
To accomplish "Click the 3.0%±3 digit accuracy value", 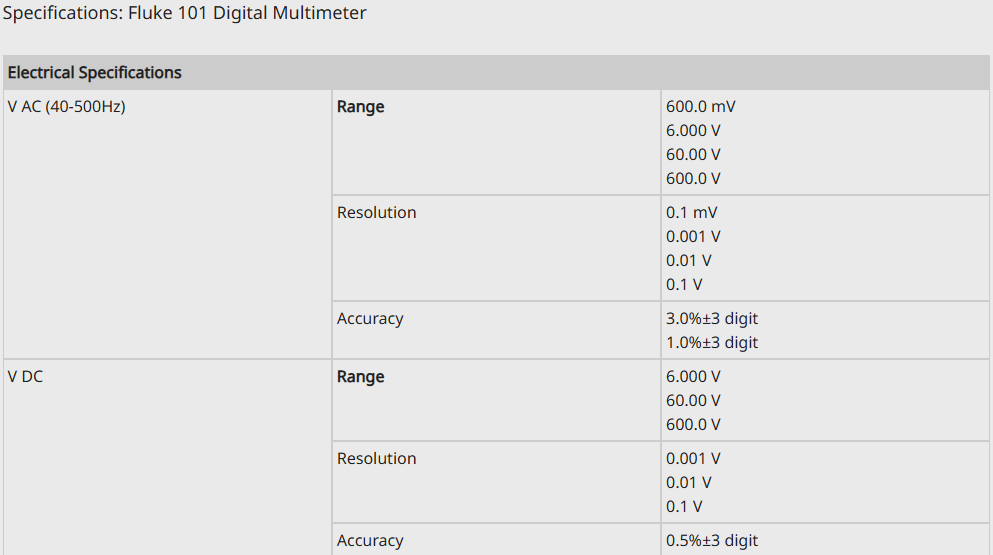I will coord(712,319).
